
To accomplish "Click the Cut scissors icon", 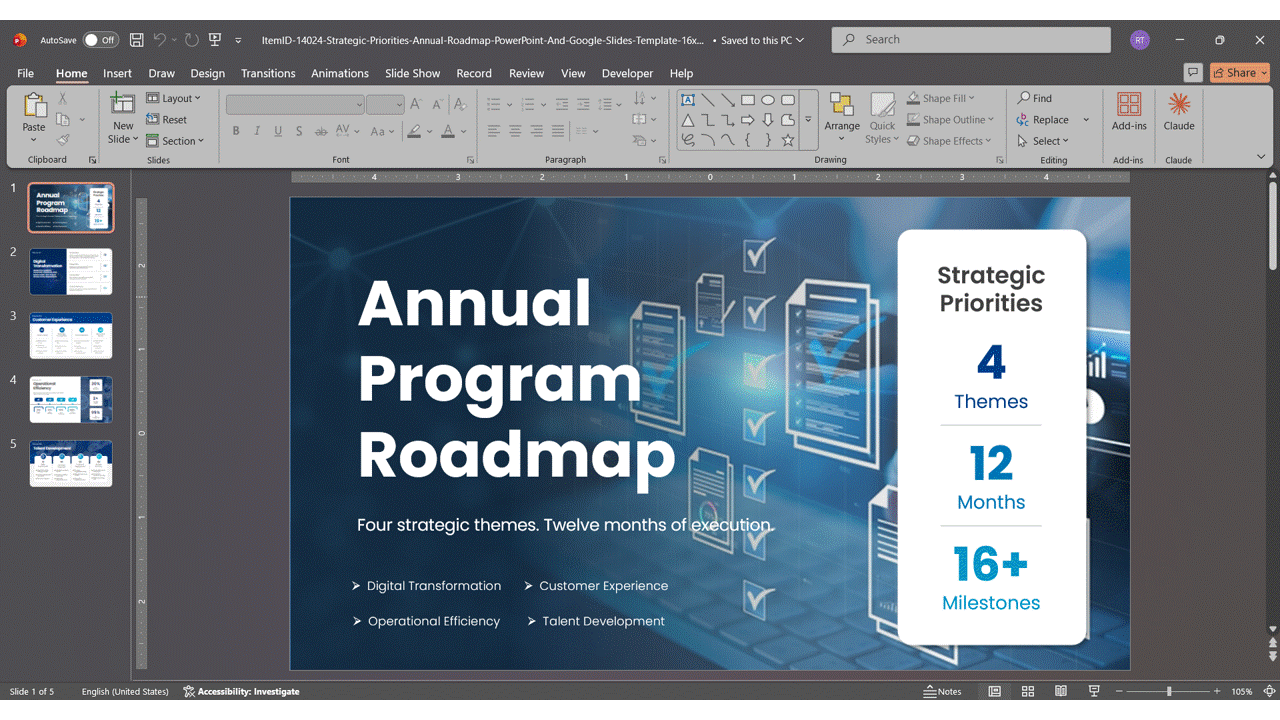I will pyautogui.click(x=62, y=98).
